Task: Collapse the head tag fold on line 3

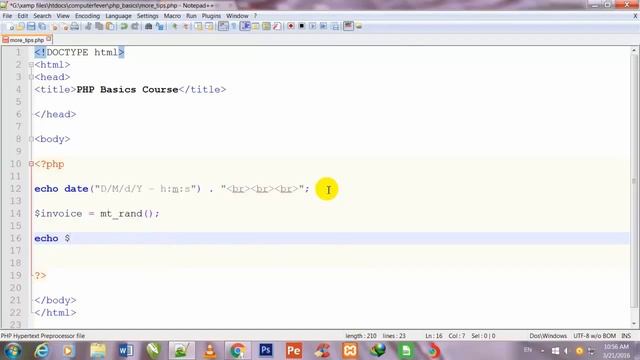Action: (31, 77)
